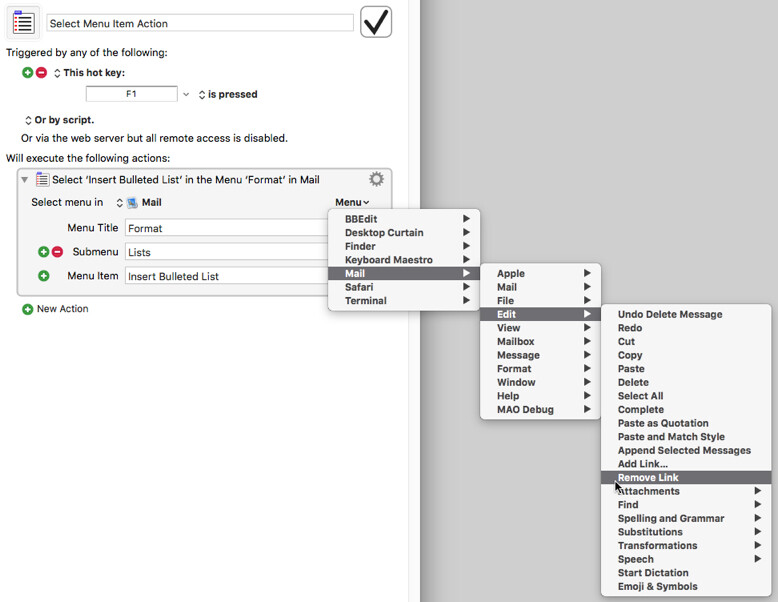This screenshot has width=778, height=602.
Task: Add a submenu level using green plus
Action: pos(44,252)
